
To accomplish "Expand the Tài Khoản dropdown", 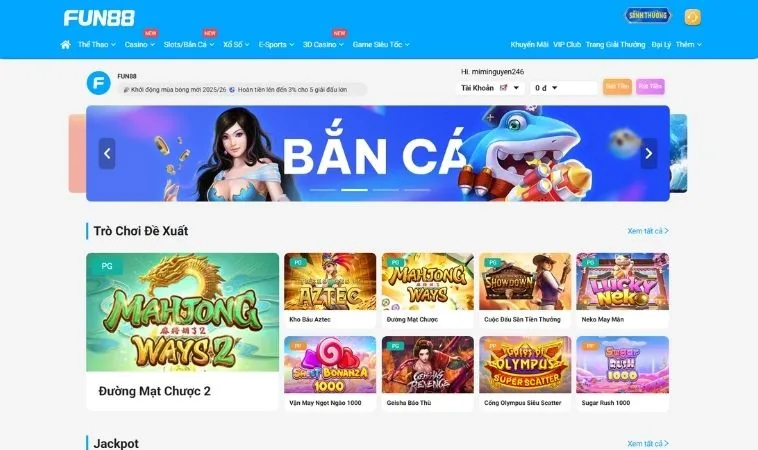I will (516, 88).
